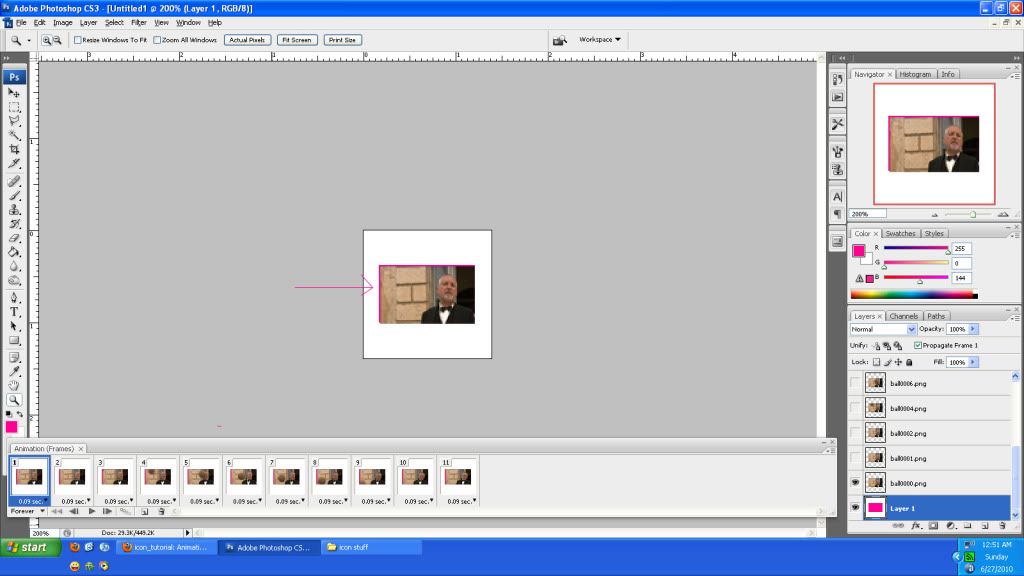Select the Move tool
Image resolution: width=1024 pixels, height=576 pixels.
tap(12, 94)
